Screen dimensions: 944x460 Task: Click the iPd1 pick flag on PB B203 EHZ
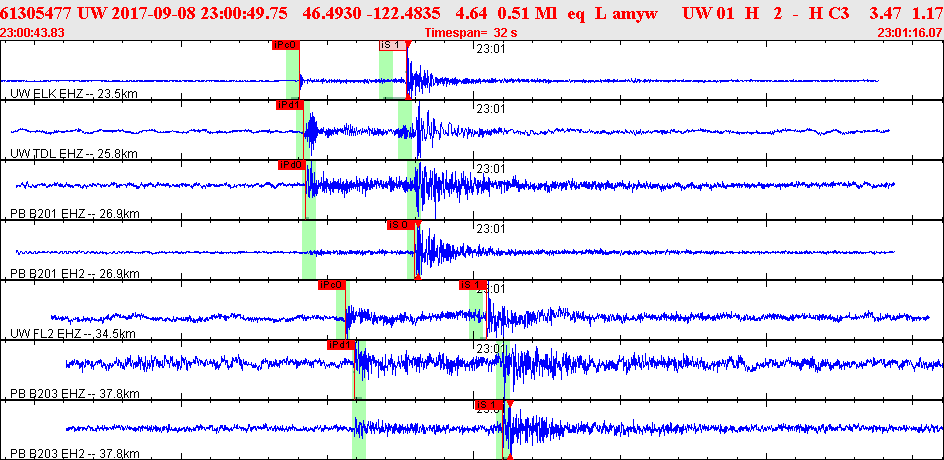(341, 345)
